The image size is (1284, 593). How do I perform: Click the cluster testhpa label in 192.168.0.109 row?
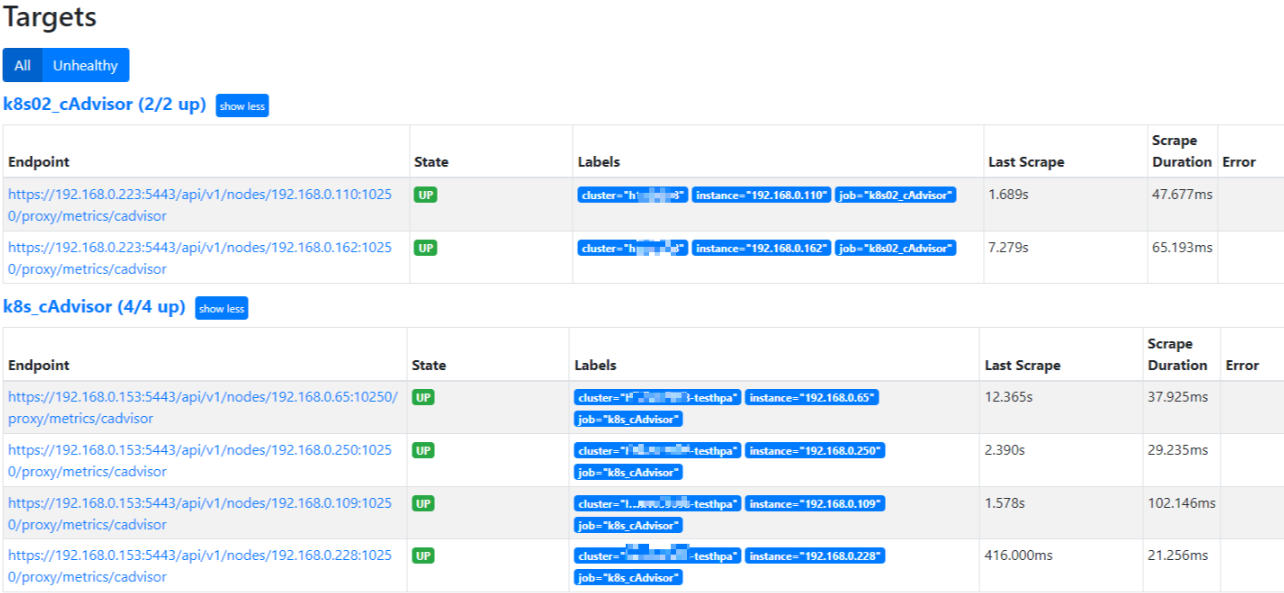[x=658, y=504]
